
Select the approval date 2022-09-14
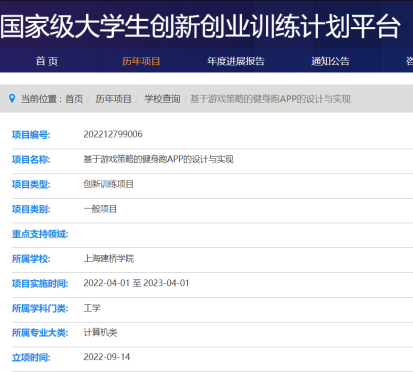pos(107,357)
